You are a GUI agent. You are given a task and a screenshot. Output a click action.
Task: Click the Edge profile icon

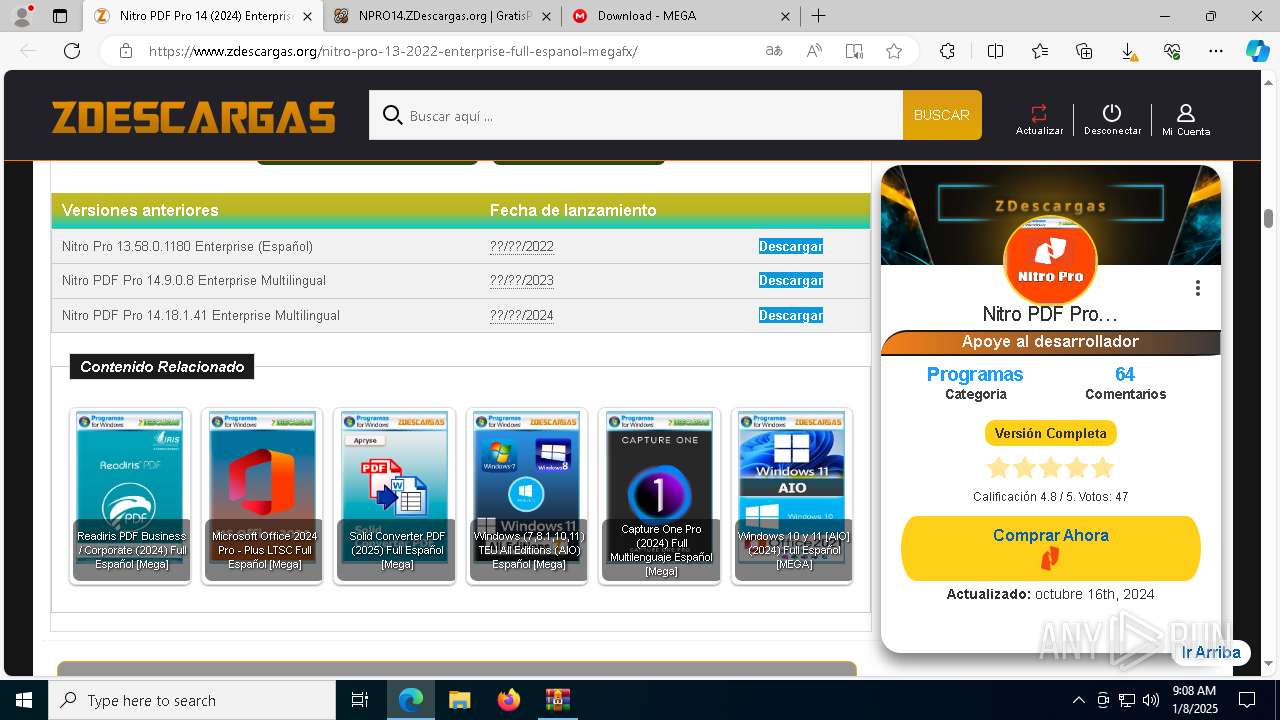[22, 15]
